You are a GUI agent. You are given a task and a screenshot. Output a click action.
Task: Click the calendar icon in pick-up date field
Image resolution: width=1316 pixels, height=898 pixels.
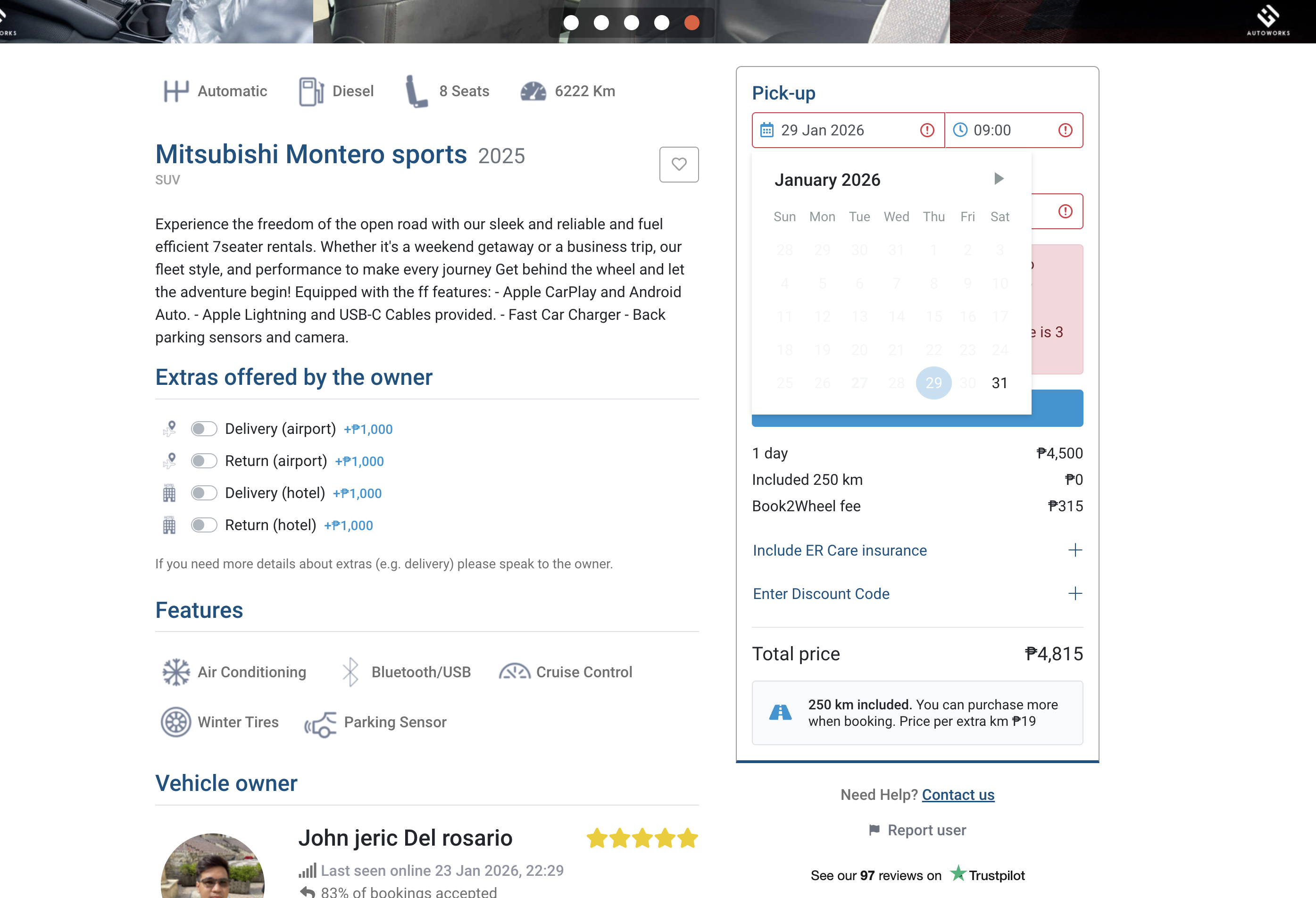tap(766, 130)
